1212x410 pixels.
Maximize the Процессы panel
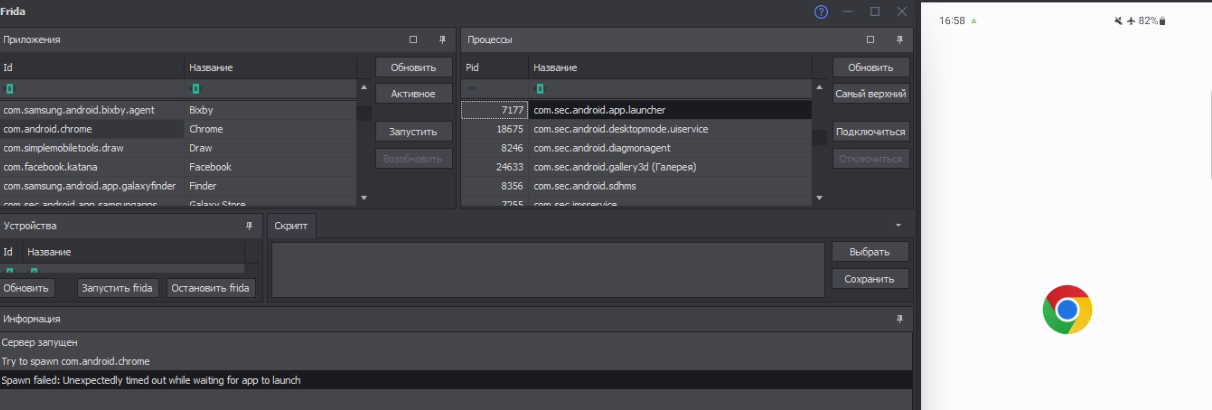[870, 40]
